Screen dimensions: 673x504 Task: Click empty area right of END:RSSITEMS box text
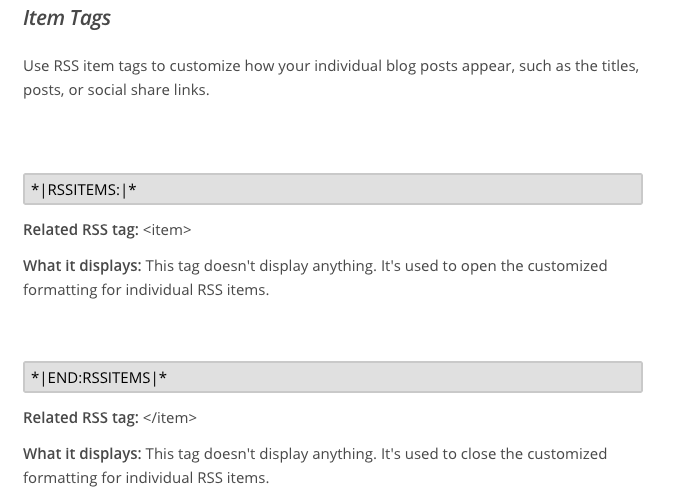[403, 377]
